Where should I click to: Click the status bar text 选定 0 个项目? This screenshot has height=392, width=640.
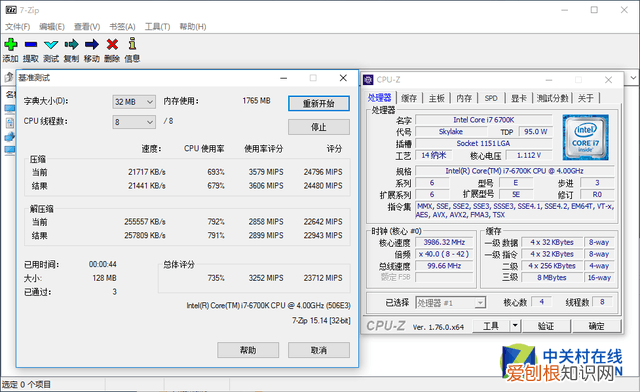(x=27, y=384)
